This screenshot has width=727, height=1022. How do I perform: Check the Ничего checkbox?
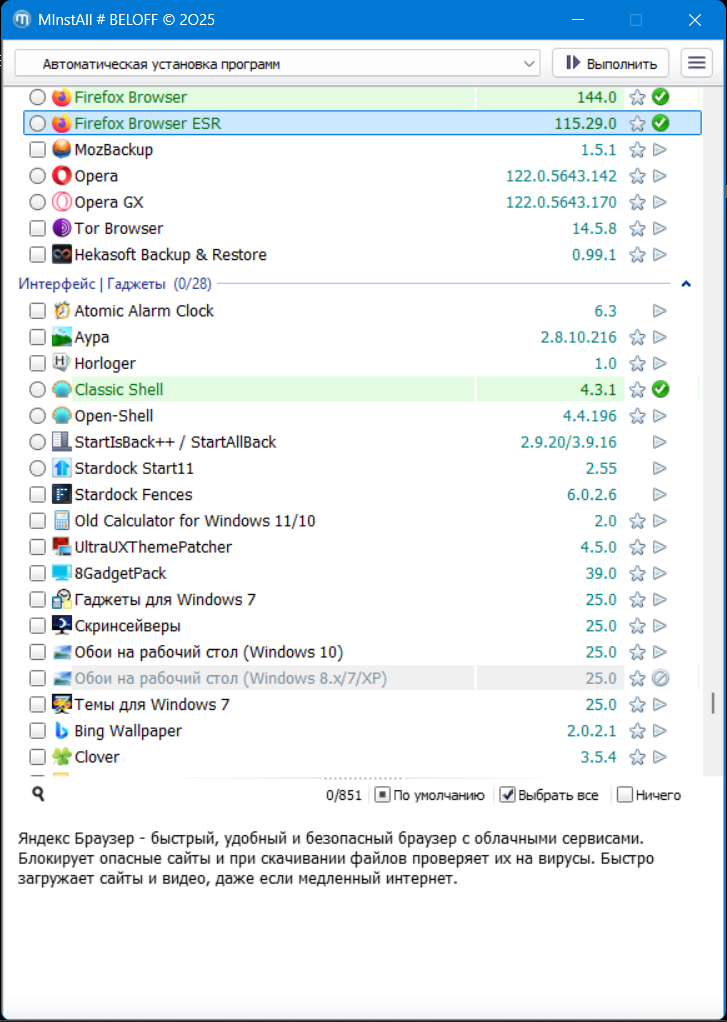coord(625,795)
